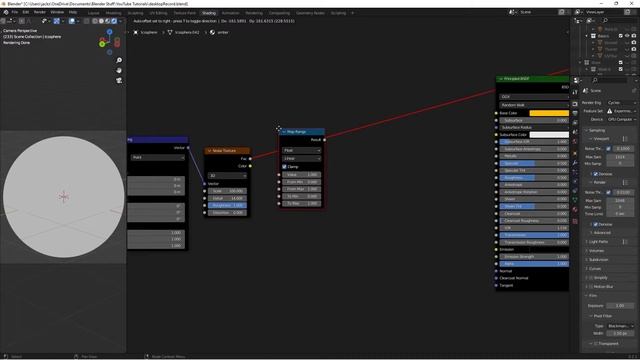This screenshot has width=640, height=360.
Task: Open the Edit menu
Action: [x=26, y=12]
